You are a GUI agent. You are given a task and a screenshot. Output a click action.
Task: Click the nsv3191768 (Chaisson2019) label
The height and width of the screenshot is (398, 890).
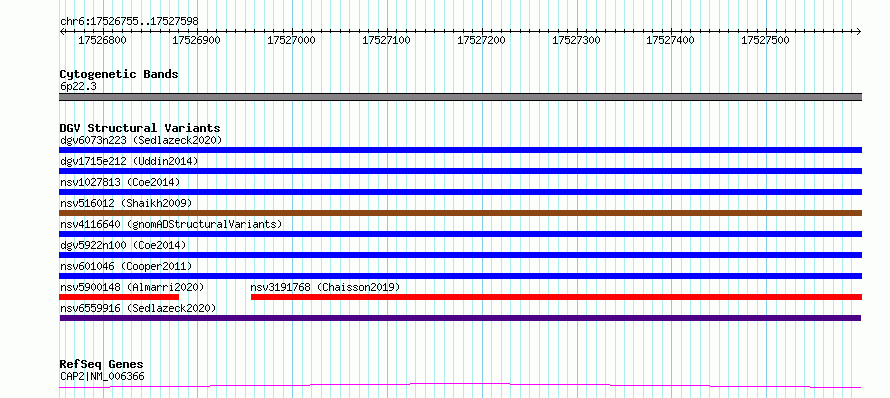[x=325, y=287]
